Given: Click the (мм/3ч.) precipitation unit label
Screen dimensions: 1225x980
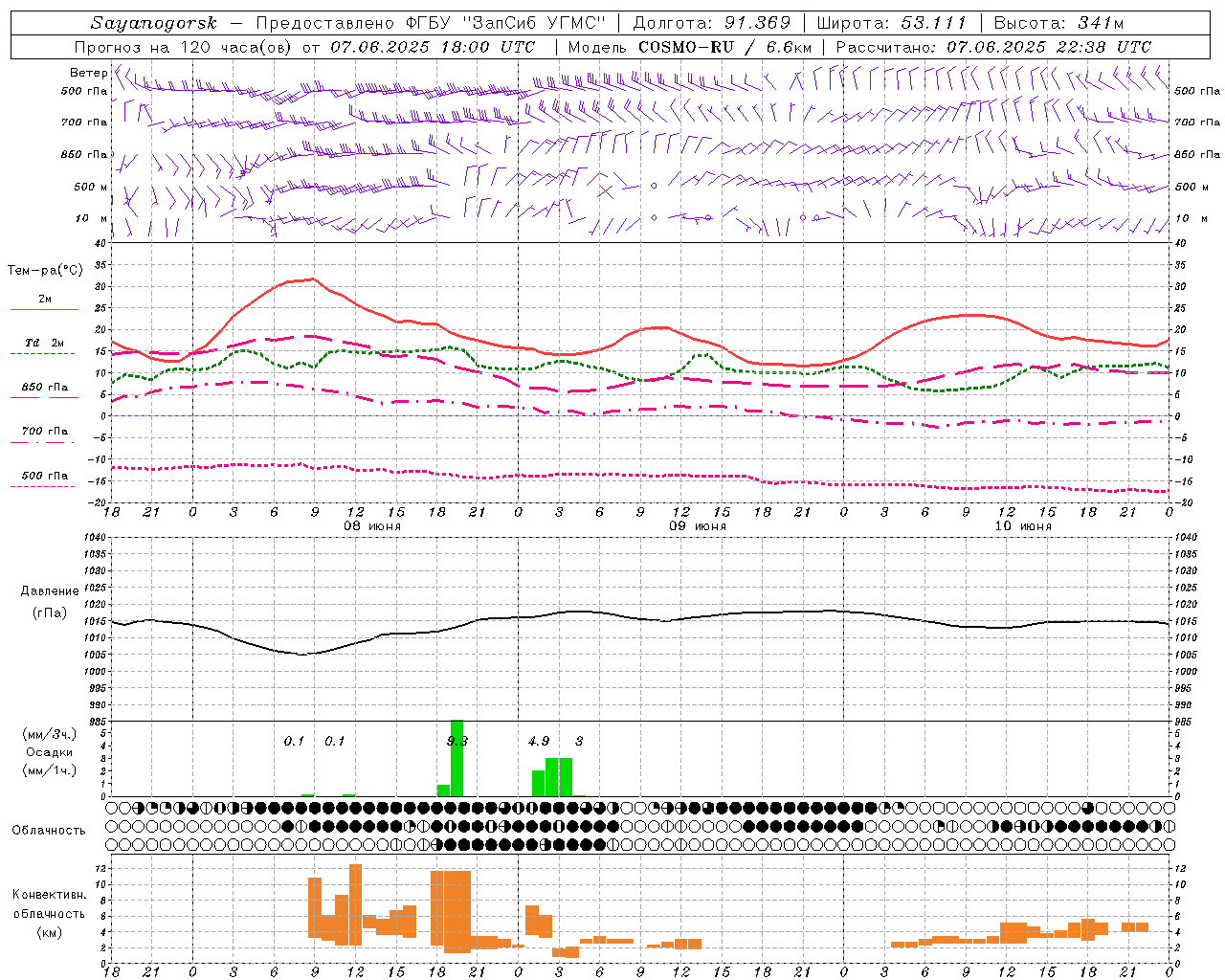Looking at the screenshot, I should pyautogui.click(x=50, y=734).
